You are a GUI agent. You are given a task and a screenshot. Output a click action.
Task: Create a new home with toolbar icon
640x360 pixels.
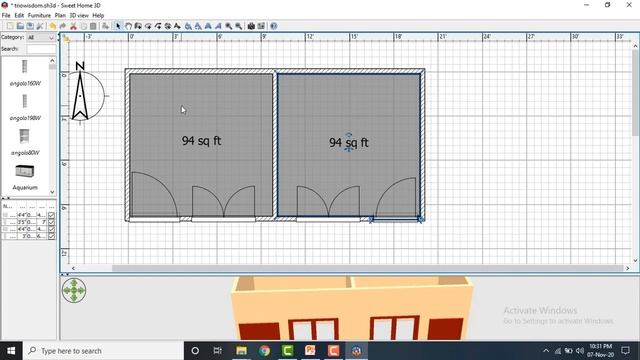10,26
